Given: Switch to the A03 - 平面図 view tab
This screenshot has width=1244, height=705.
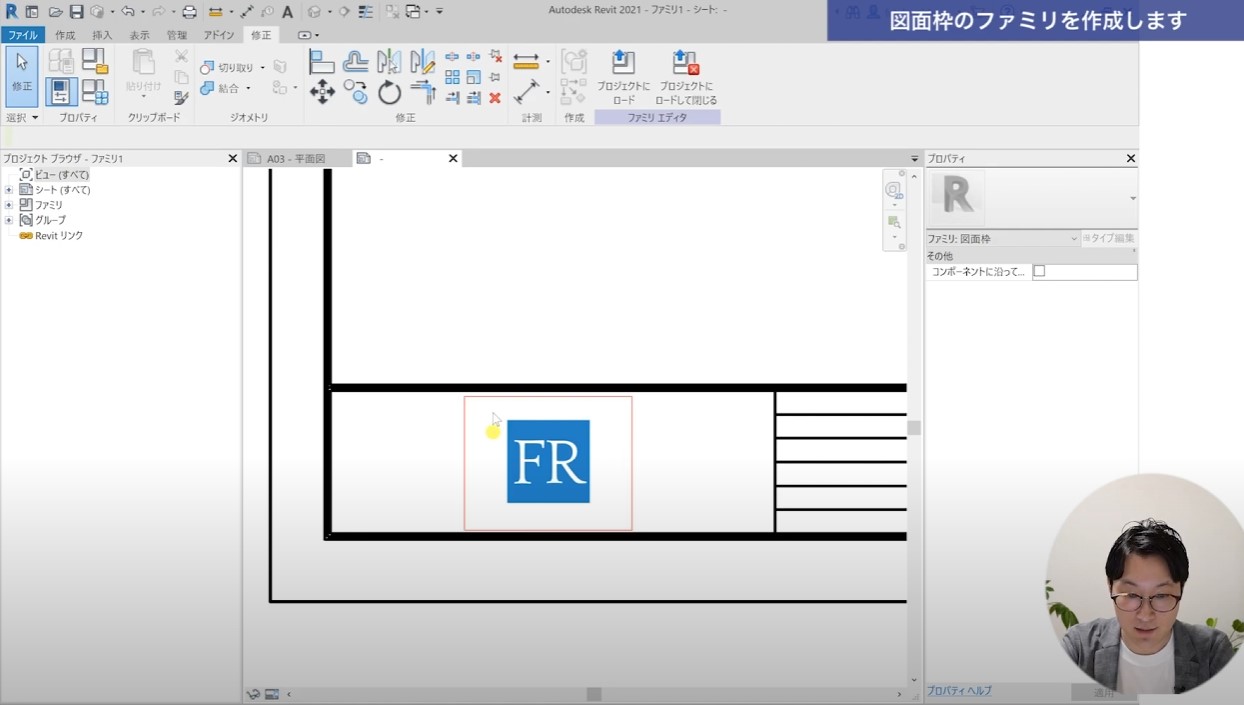Looking at the screenshot, I should (296, 159).
